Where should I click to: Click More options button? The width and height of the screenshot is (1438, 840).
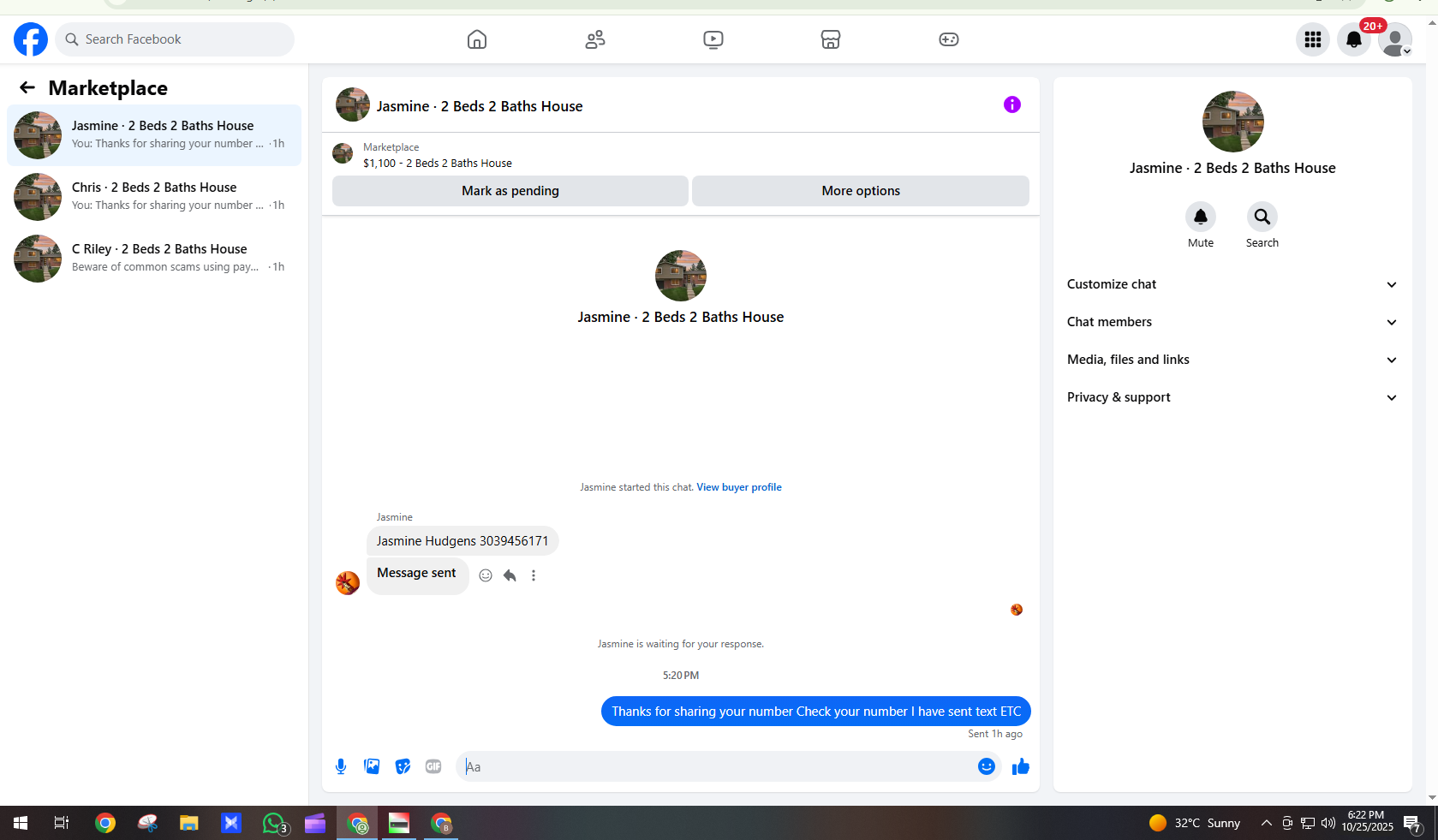coord(861,191)
